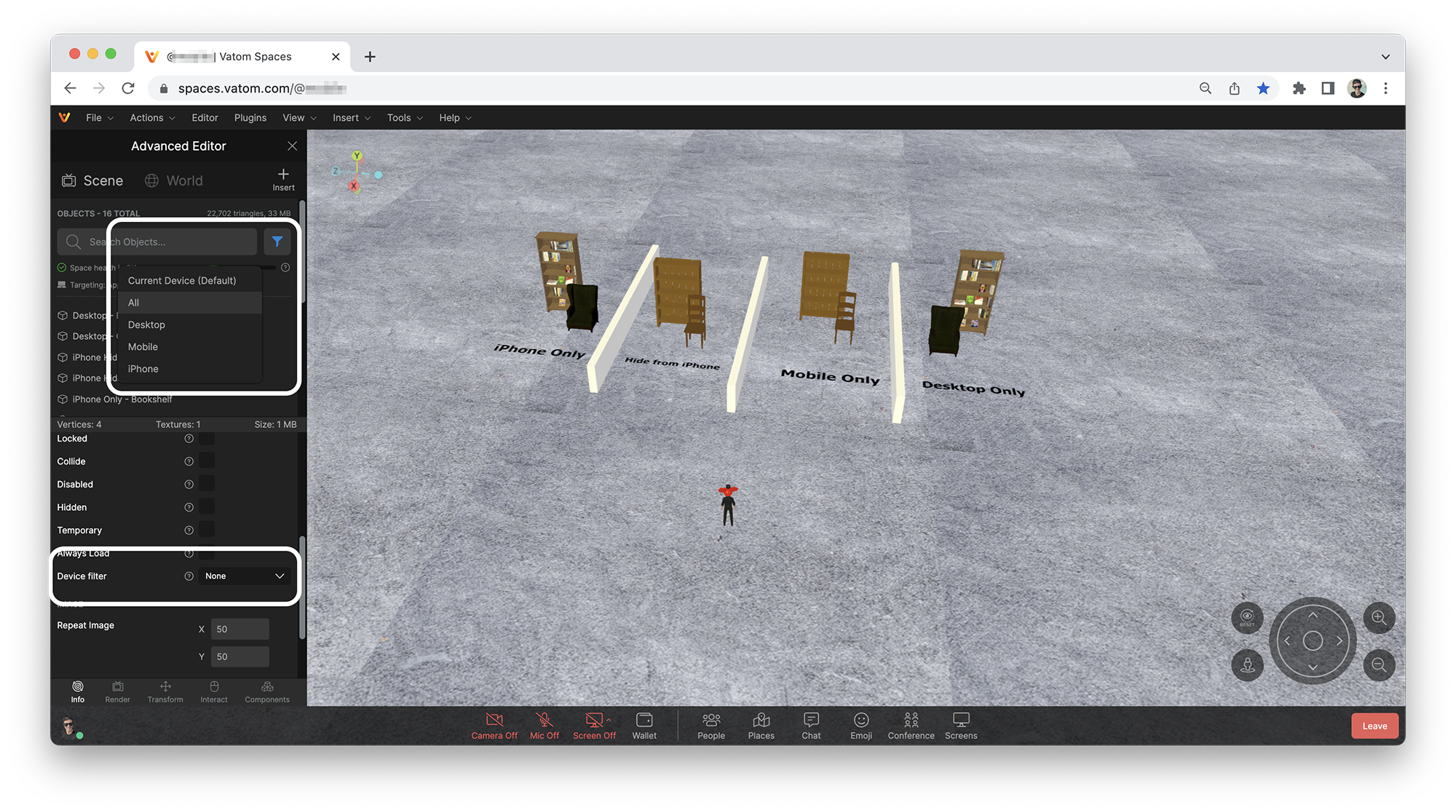Switch to the Scene tab
This screenshot has height=812, width=1456.
[x=92, y=180]
